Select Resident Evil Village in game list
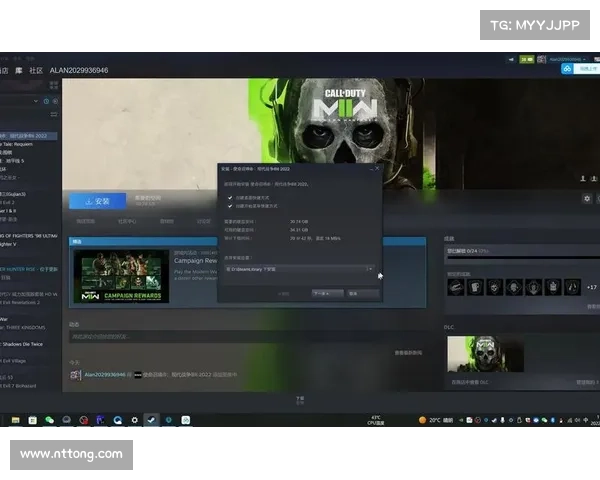 (13, 361)
